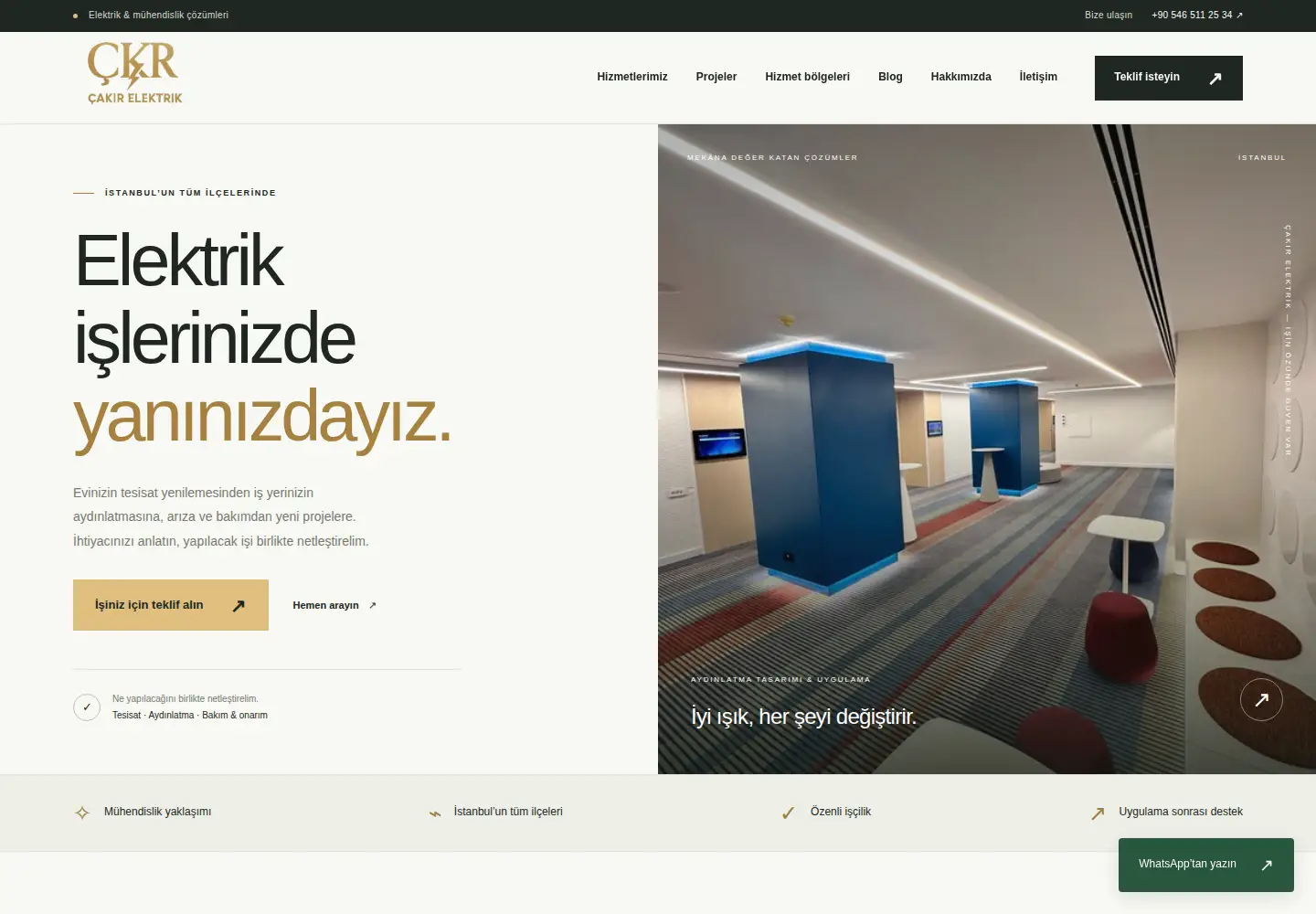Open the Hizmetlerimiz menu item
Screen dimensions: 1316x914
(632, 77)
